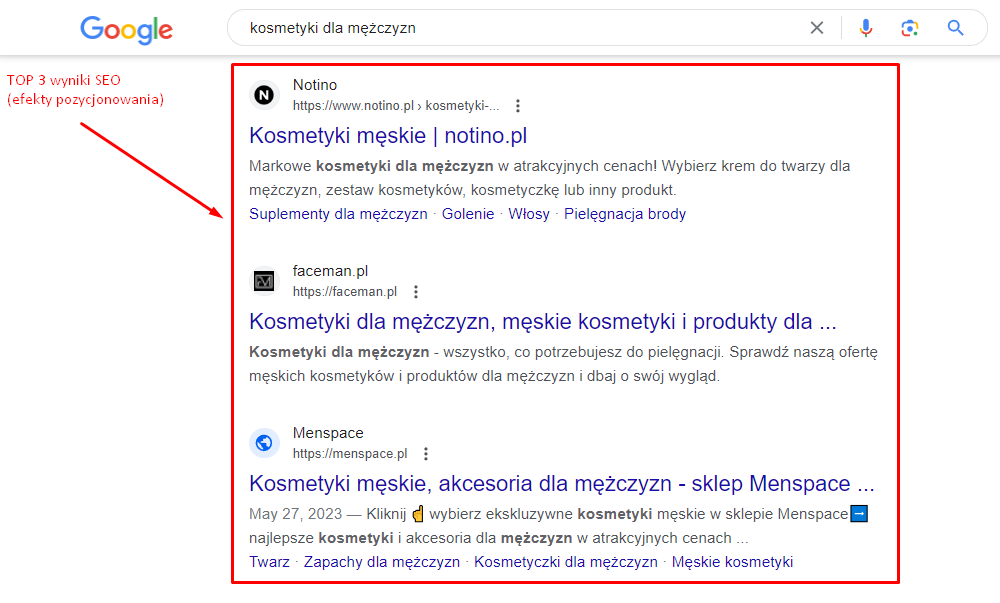
Task: Follow the 'Twarz' sitelink
Action: coord(269,562)
